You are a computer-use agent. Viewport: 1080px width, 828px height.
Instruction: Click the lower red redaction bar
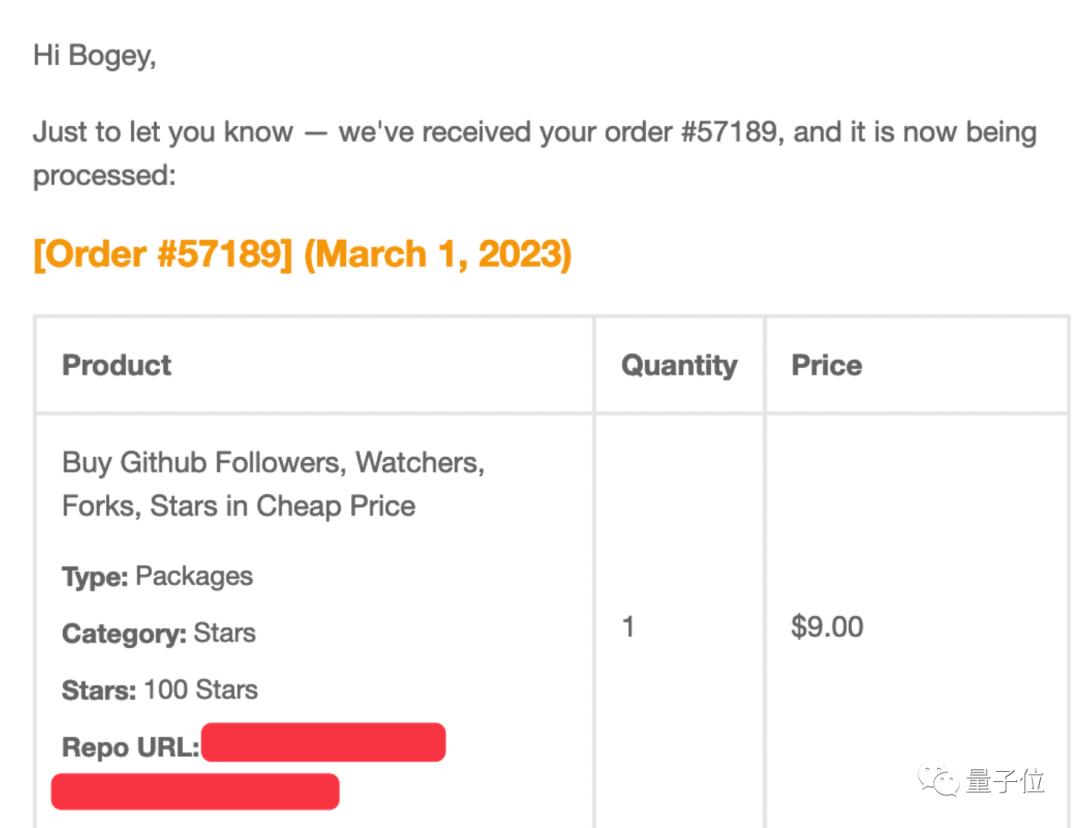(x=195, y=791)
